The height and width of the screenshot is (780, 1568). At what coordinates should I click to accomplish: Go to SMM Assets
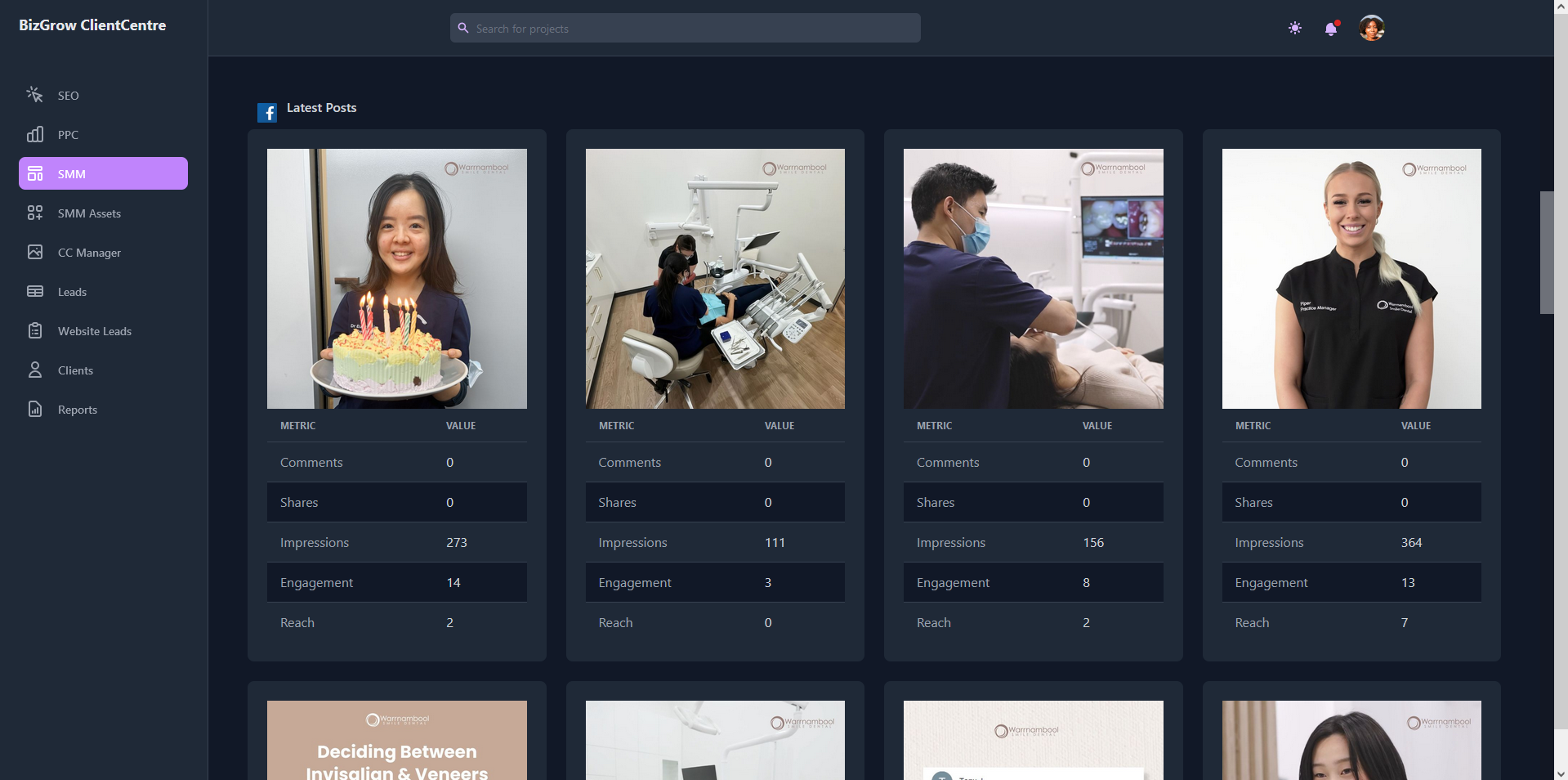coord(103,213)
